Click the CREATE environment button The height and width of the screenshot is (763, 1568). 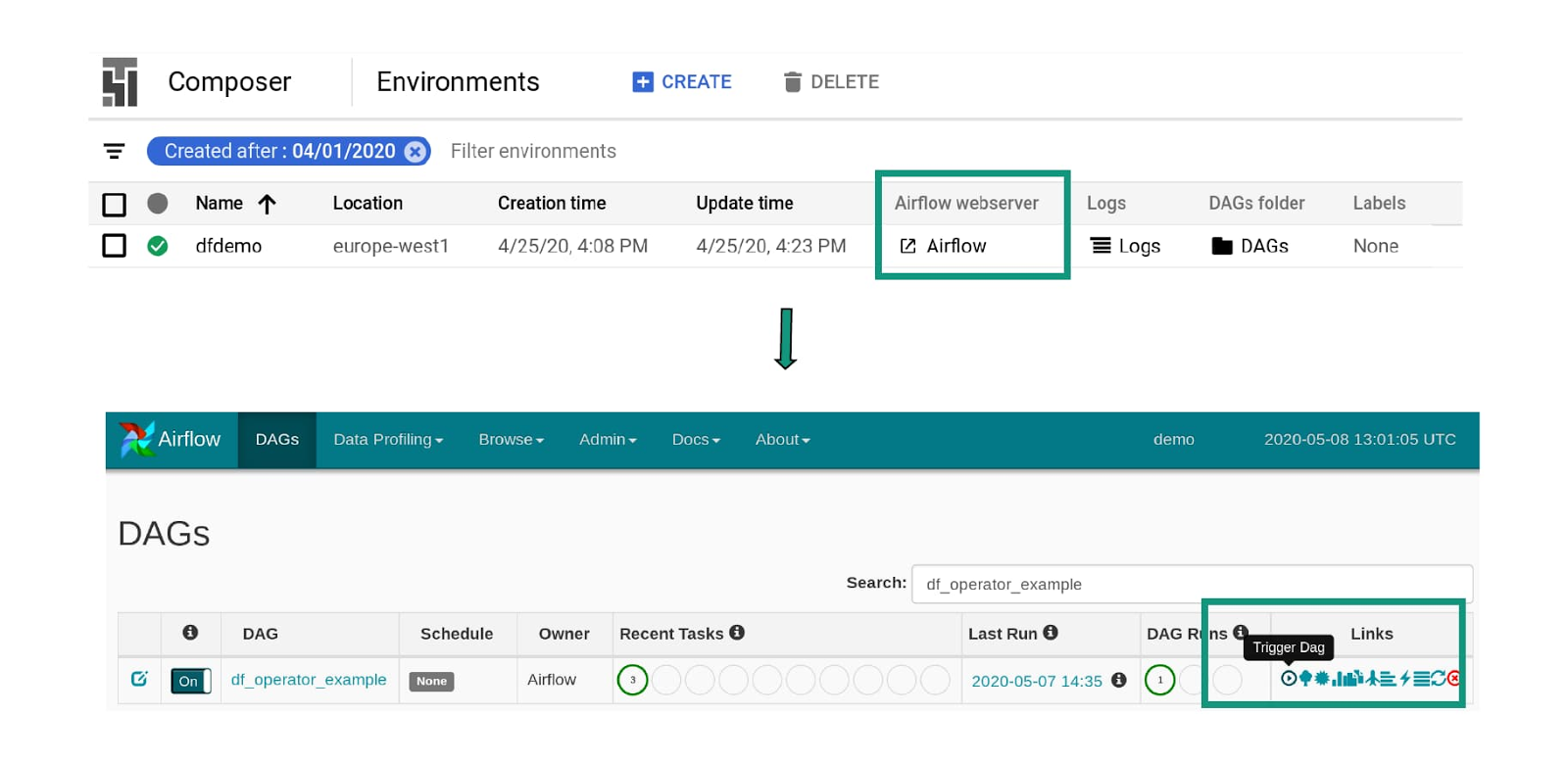(682, 82)
